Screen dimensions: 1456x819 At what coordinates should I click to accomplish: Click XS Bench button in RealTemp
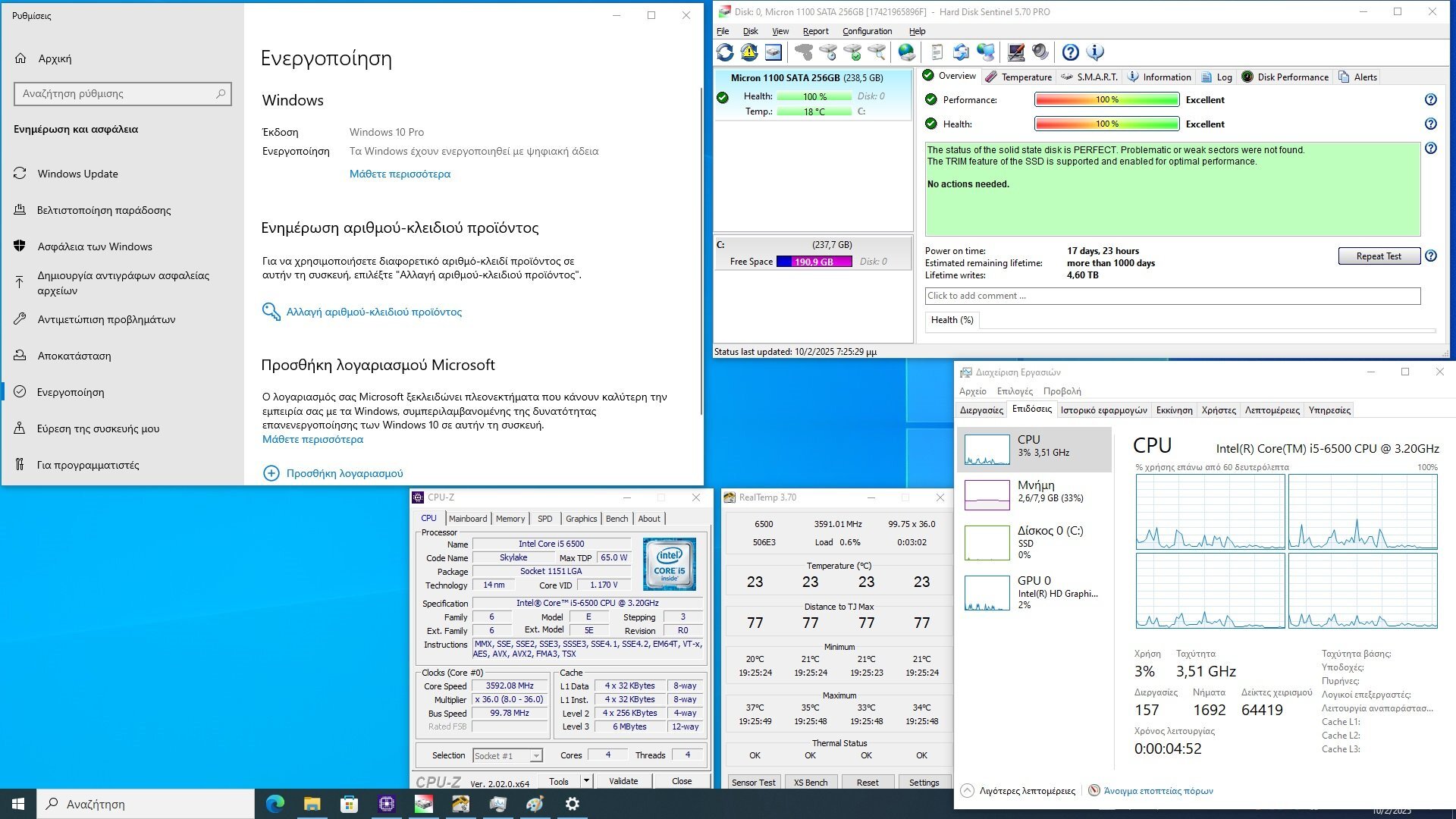pyautogui.click(x=811, y=783)
